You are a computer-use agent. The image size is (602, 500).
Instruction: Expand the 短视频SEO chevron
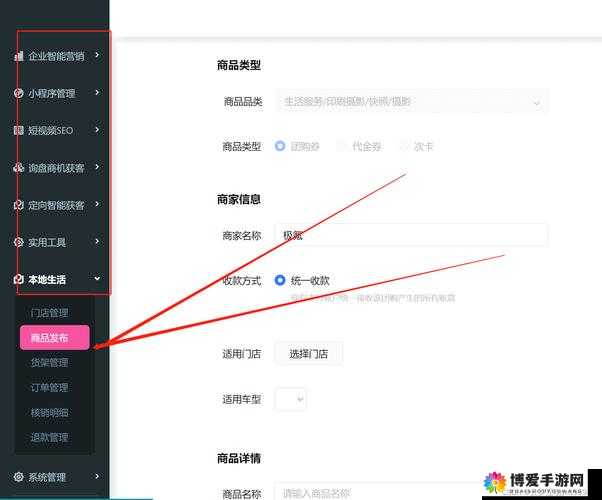97,129
